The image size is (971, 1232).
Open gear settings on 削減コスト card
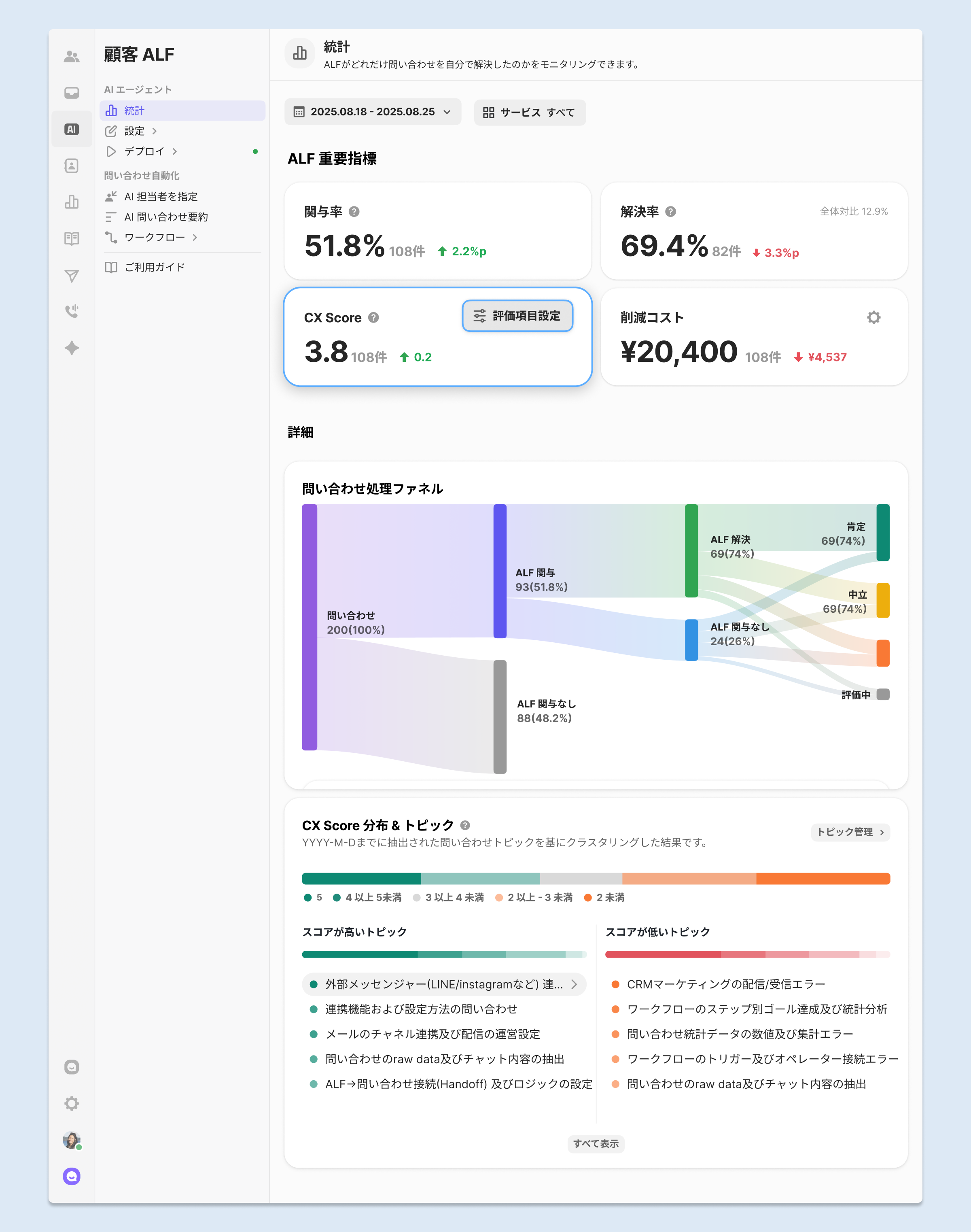873,317
